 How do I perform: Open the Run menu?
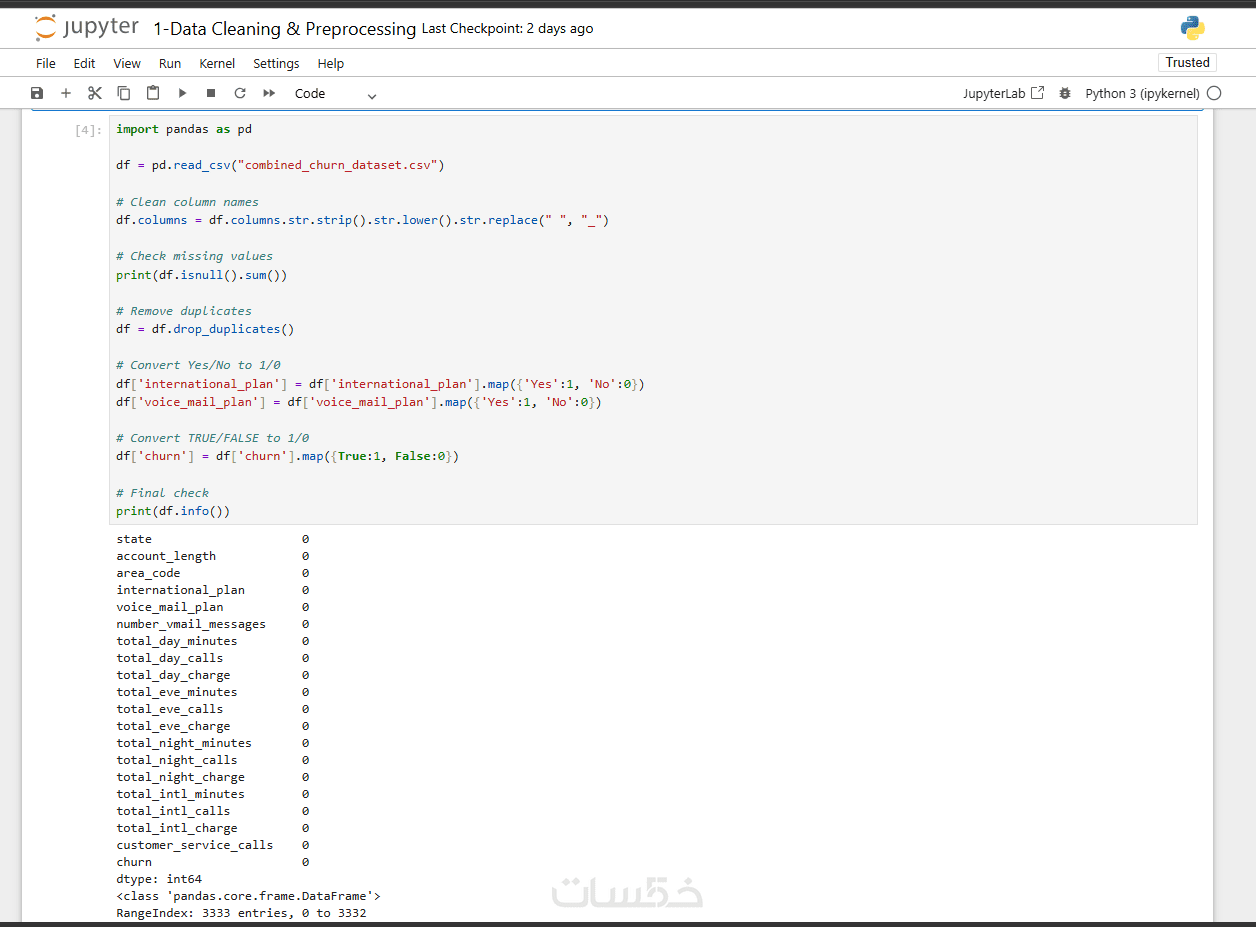click(x=170, y=63)
